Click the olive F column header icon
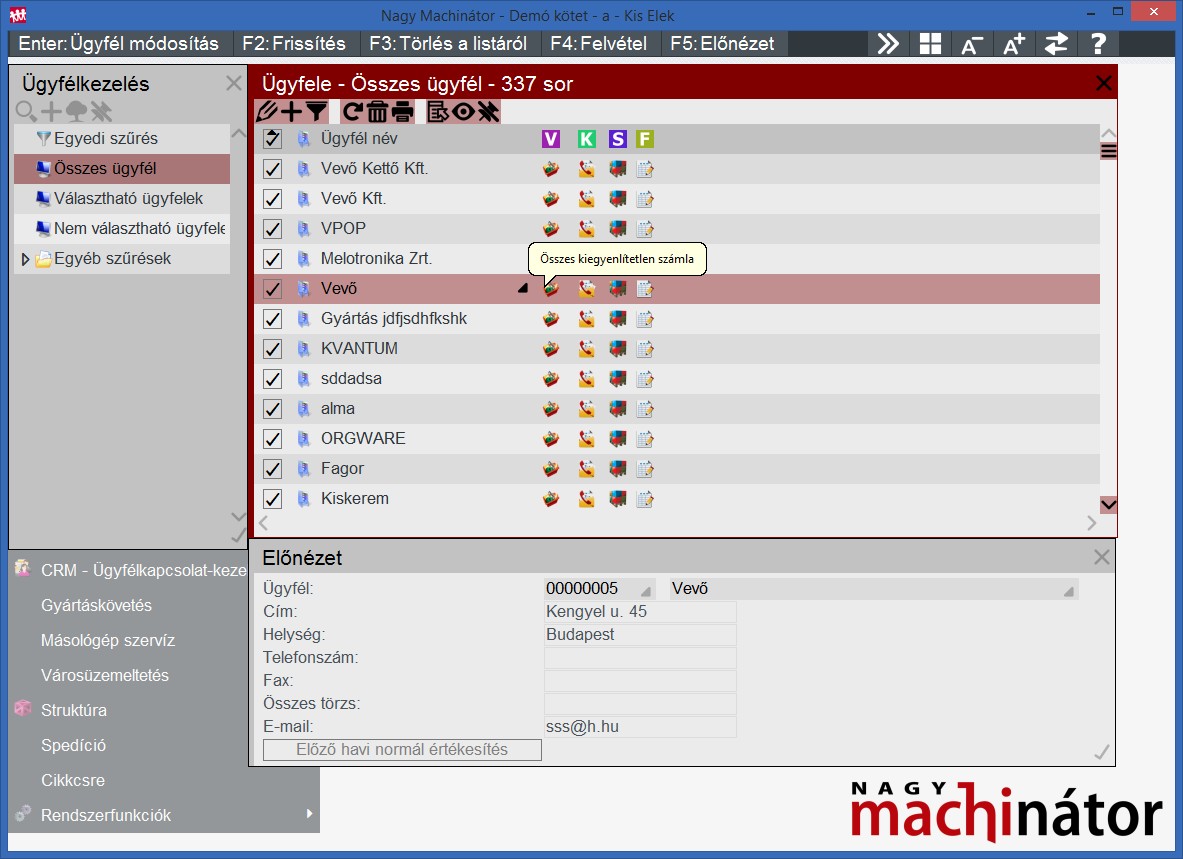Screen dimensions: 1183x859 pyautogui.click(x=644, y=139)
